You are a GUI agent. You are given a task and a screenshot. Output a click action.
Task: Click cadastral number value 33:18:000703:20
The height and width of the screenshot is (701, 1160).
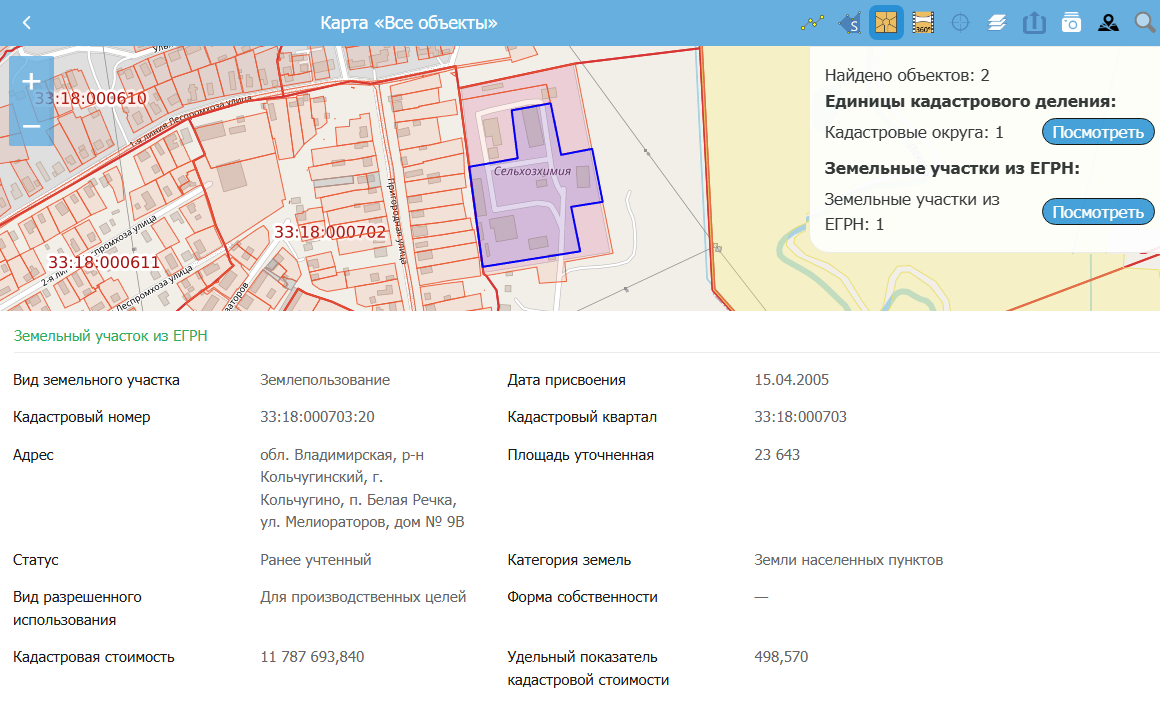pyautogui.click(x=317, y=417)
